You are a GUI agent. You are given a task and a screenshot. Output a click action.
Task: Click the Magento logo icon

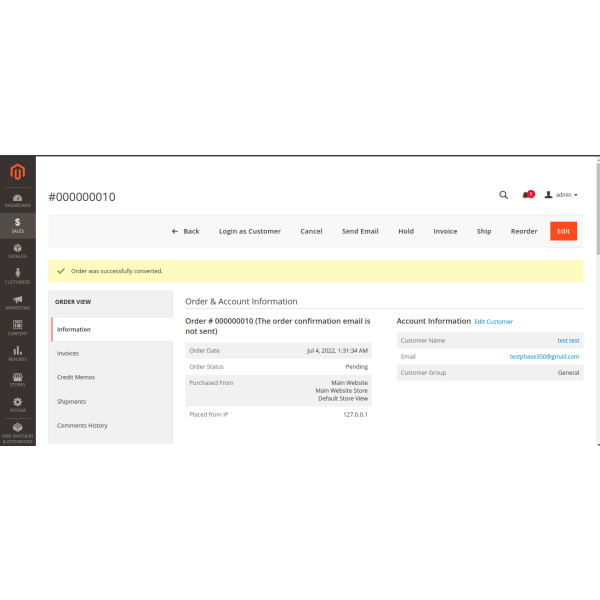pyautogui.click(x=17, y=173)
